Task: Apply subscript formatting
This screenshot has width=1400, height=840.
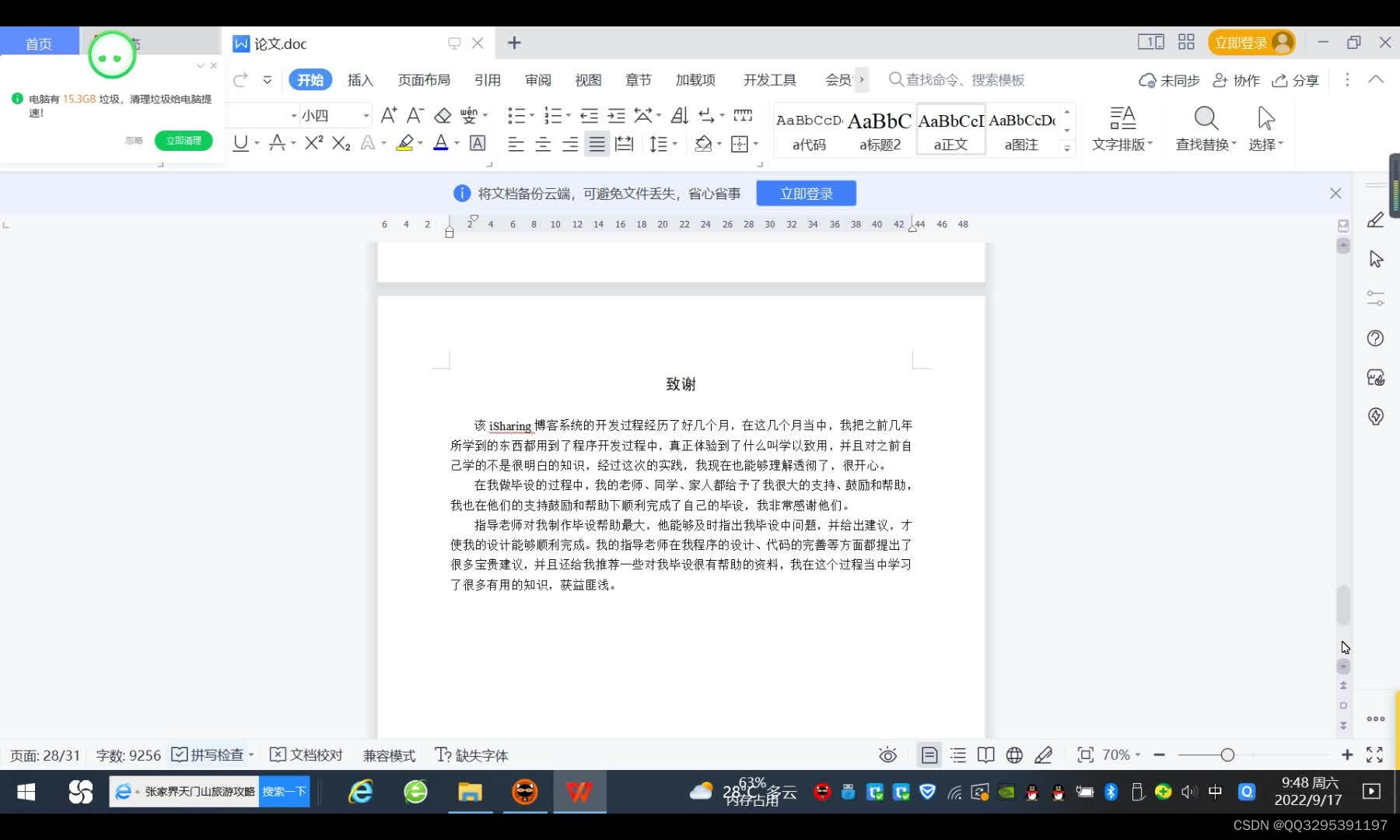Action: [x=341, y=143]
